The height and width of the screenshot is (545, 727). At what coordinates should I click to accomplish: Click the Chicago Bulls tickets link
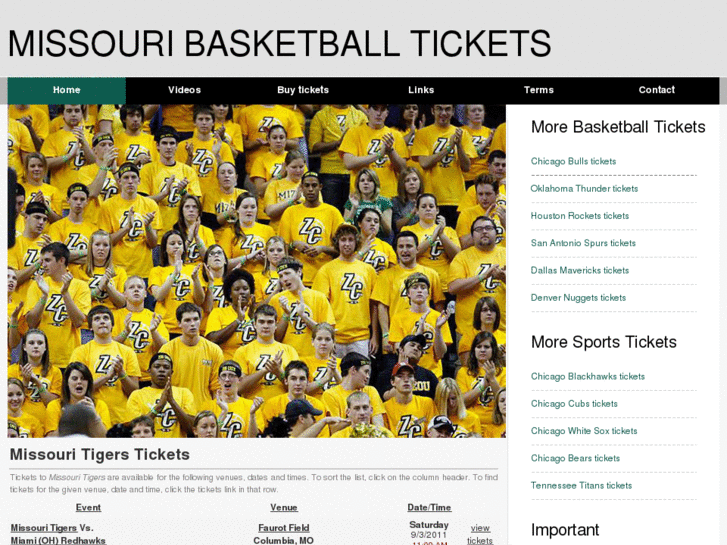pyautogui.click(x=573, y=161)
